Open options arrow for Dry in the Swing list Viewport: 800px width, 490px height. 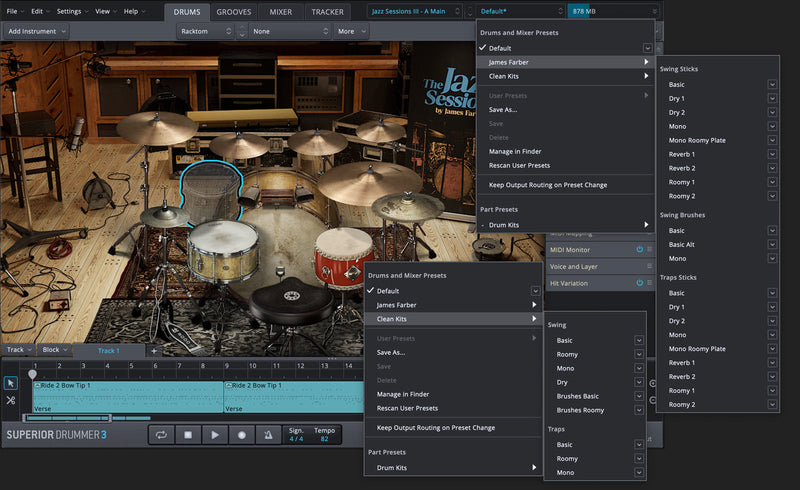pyautogui.click(x=639, y=382)
